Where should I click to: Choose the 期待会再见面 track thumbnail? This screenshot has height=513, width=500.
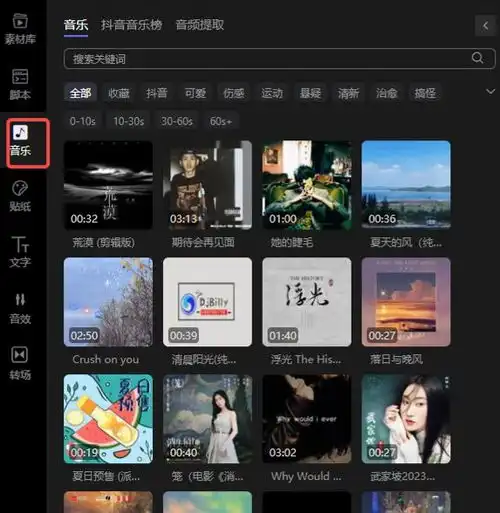207,185
